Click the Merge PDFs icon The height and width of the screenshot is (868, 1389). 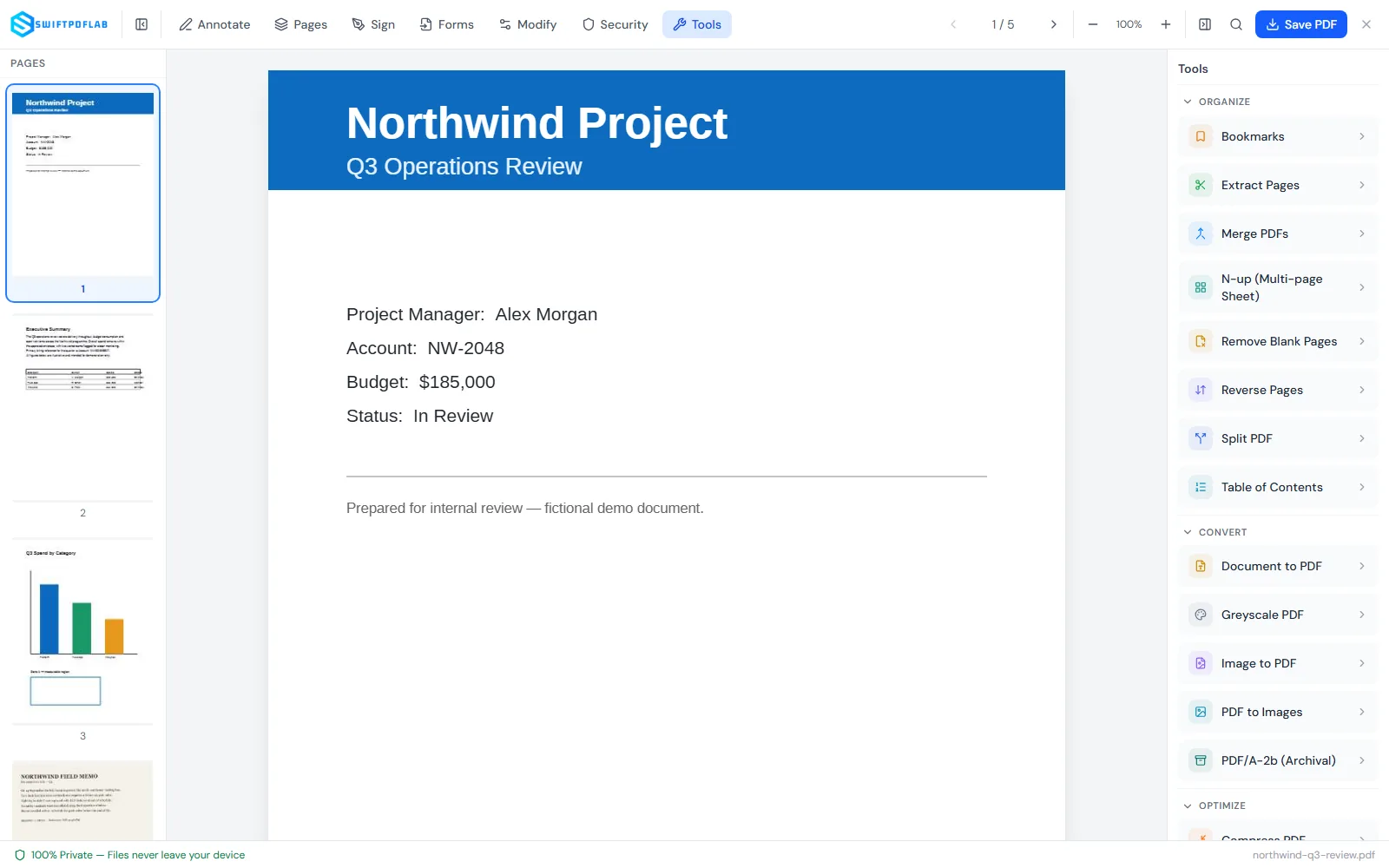(1201, 233)
